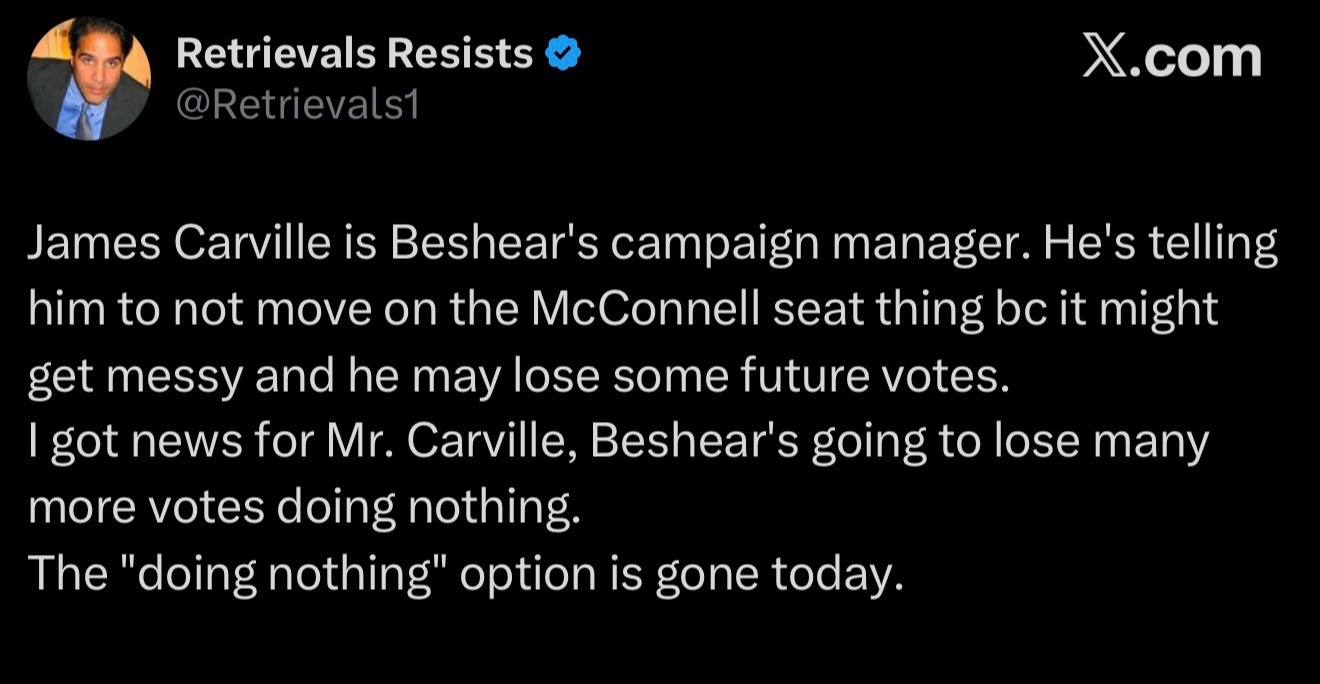
Task: Click the X logo in the watermark
Action: pyautogui.click(x=1104, y=56)
